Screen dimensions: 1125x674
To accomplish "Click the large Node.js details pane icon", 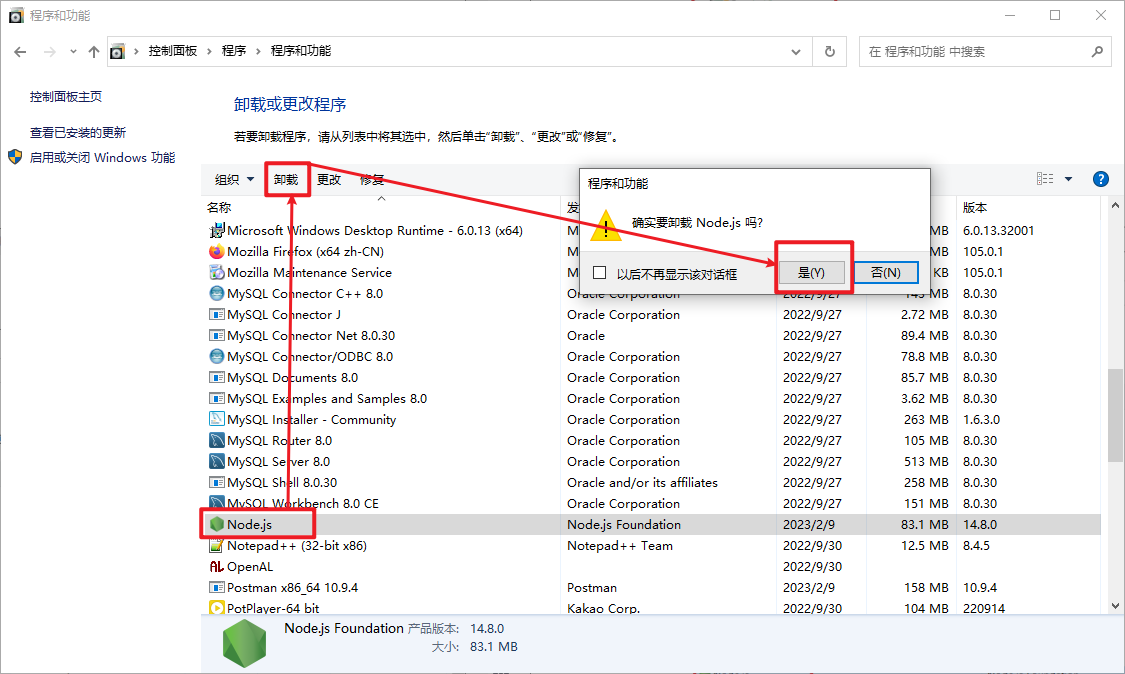I will (245, 644).
